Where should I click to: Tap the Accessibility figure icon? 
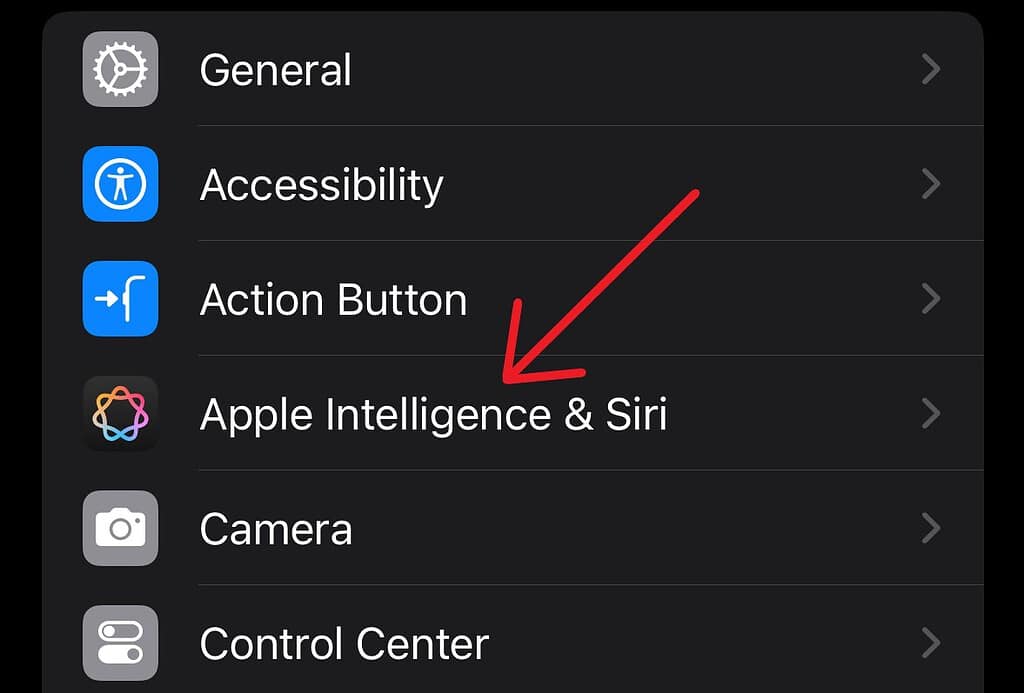120,184
